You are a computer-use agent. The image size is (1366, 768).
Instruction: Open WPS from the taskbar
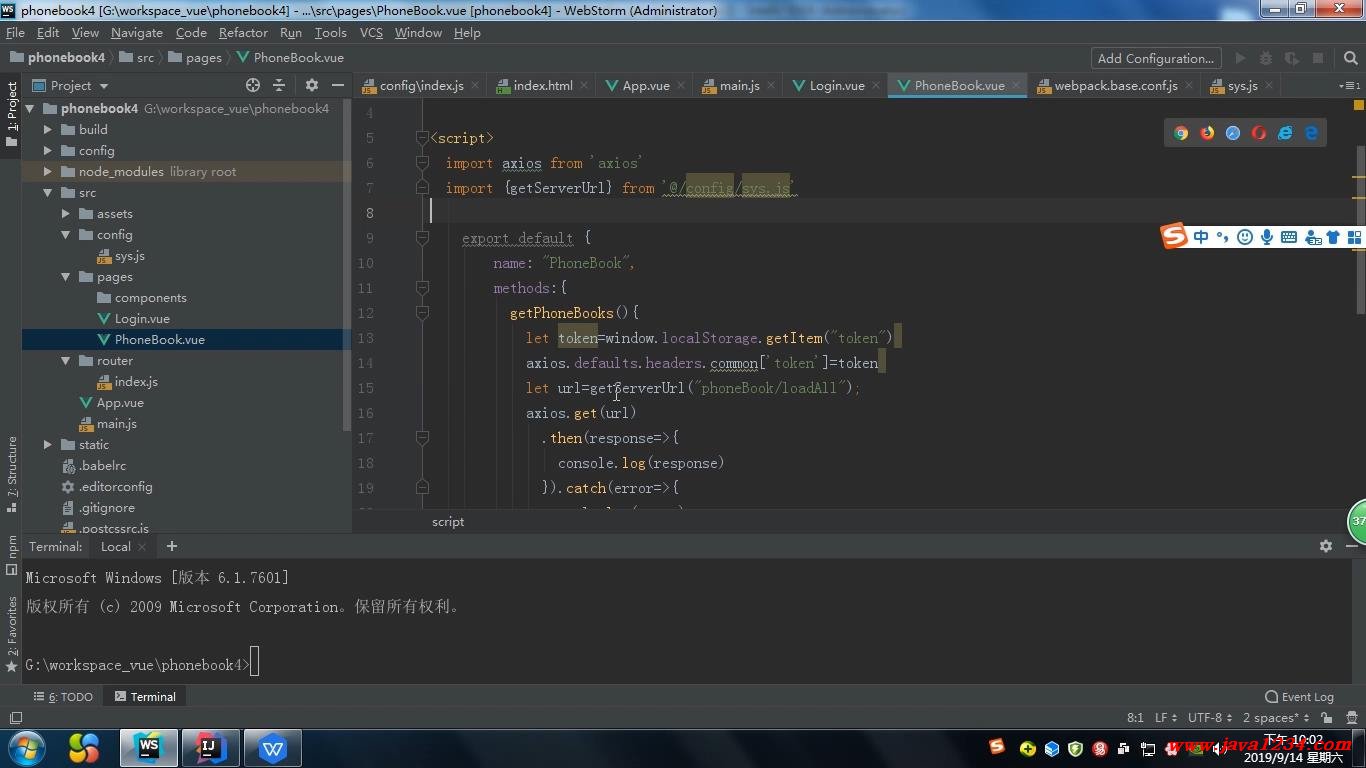tap(272, 747)
